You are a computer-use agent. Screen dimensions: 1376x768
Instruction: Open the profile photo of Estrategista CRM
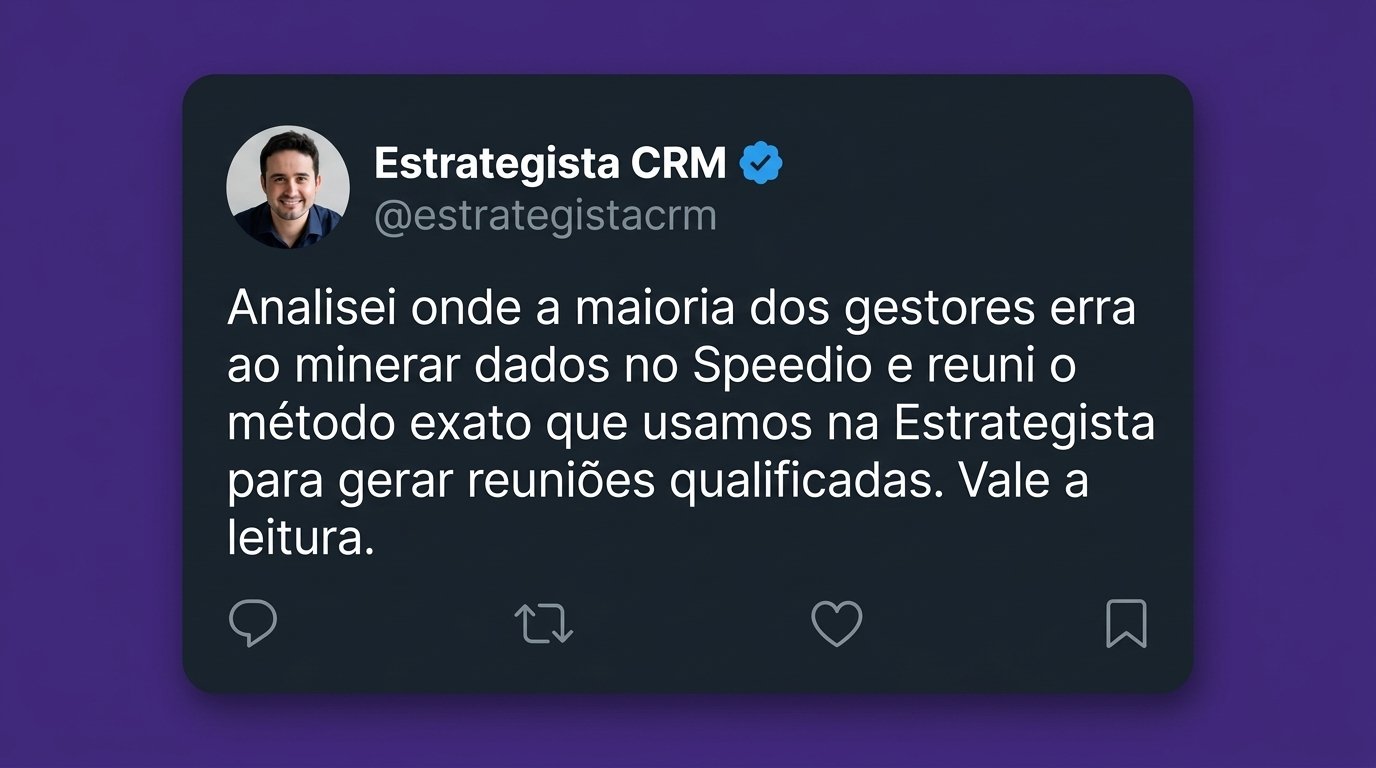288,187
